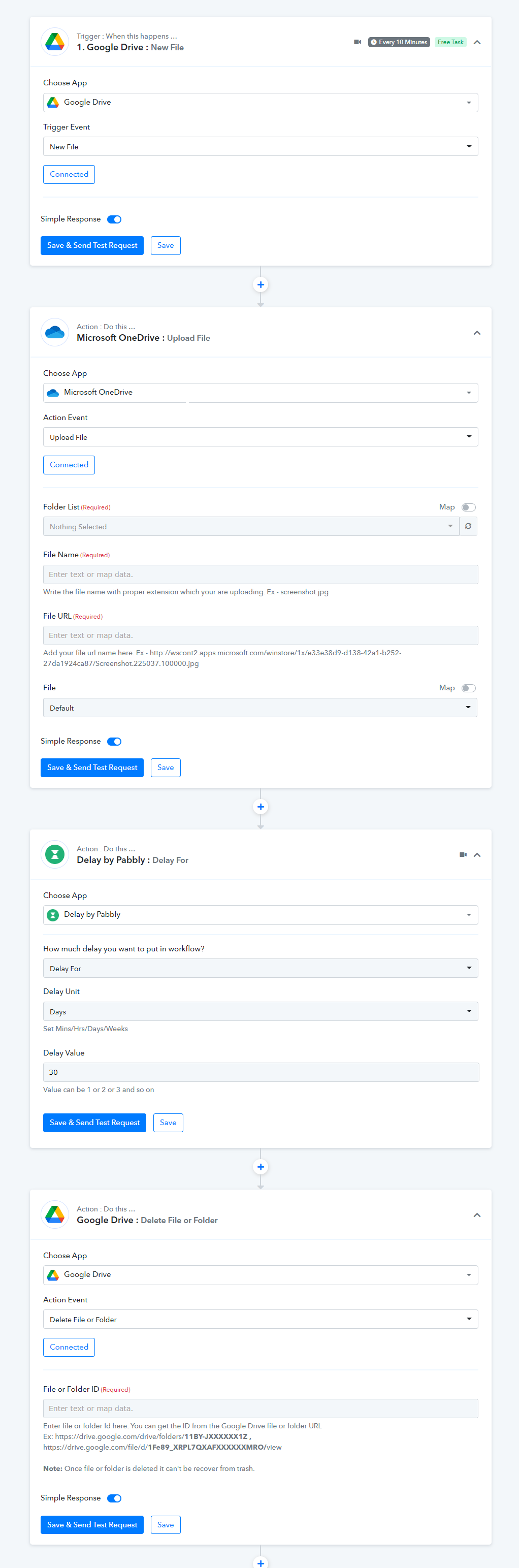This screenshot has height=1568, width=519.
Task: Click small Google Drive icon in Delete step Choose App
Action: (53, 1274)
